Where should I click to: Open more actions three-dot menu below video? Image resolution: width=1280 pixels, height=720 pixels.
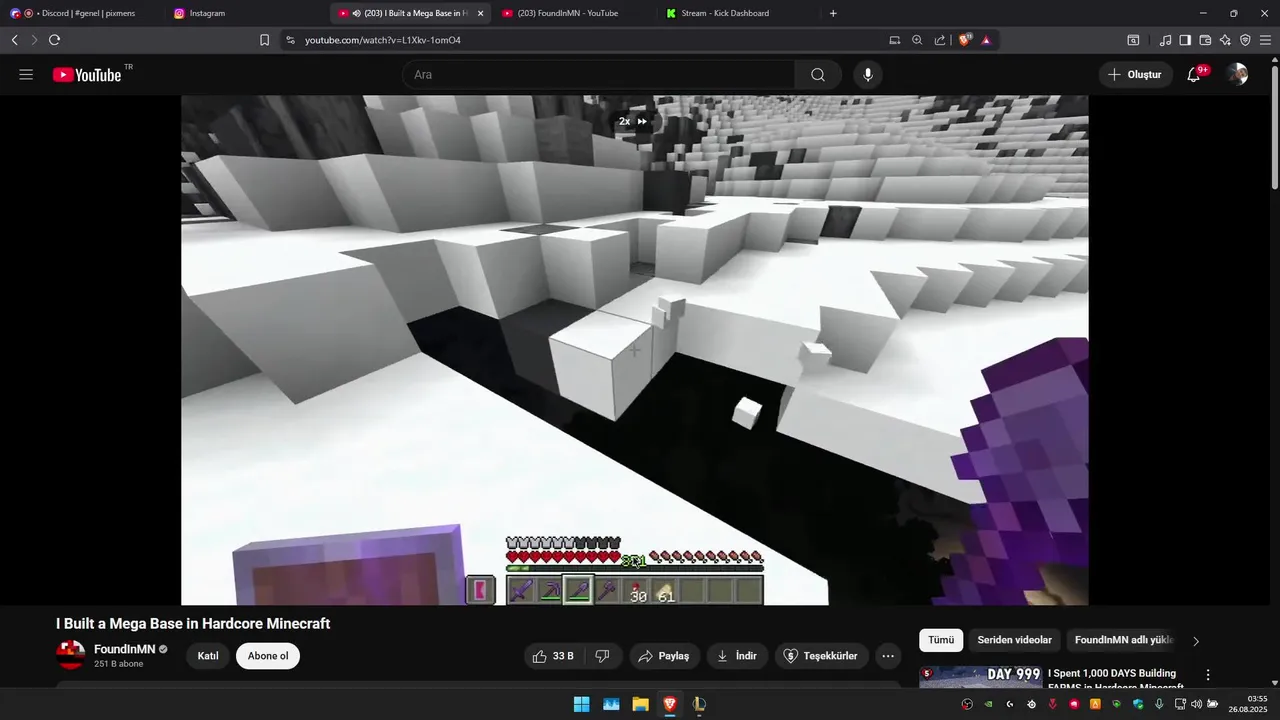(x=887, y=656)
